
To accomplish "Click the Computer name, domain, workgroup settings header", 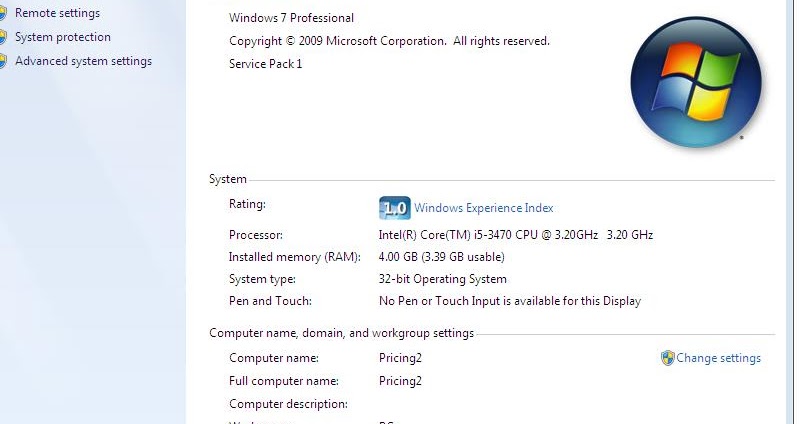I will [341, 333].
